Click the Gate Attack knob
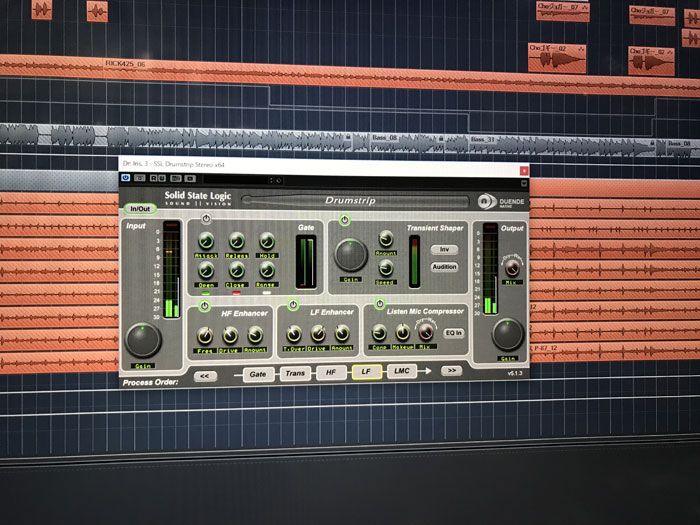 click(206, 241)
